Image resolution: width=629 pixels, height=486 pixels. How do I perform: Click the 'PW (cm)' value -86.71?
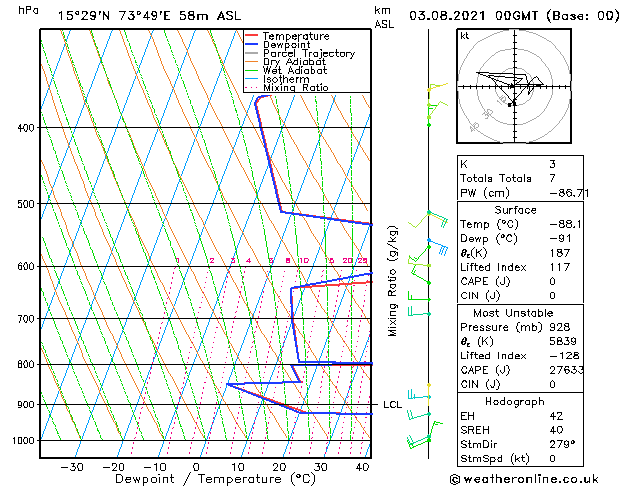point(569,193)
